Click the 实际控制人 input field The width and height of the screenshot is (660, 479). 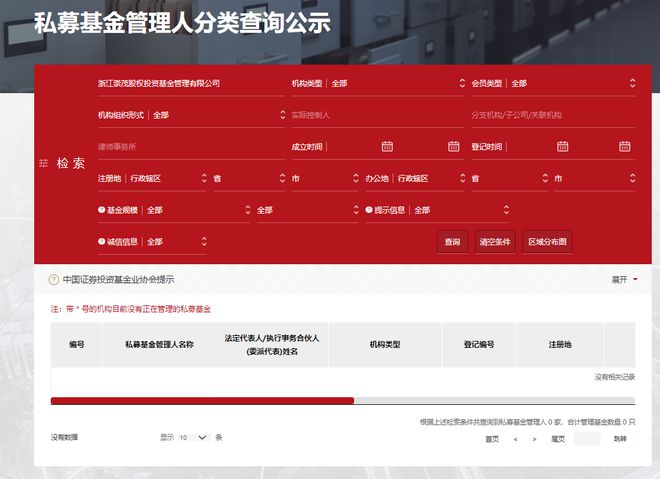pos(378,115)
